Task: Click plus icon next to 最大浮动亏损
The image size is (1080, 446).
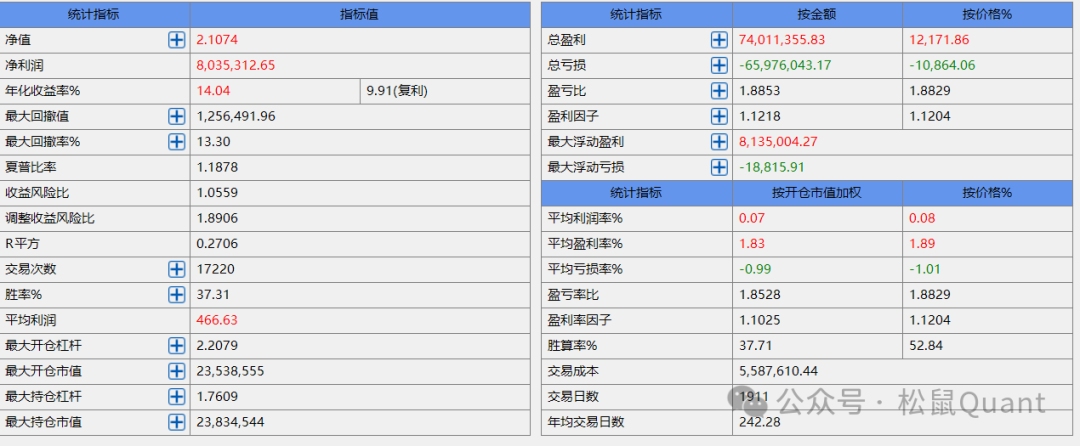Action: [x=718, y=167]
